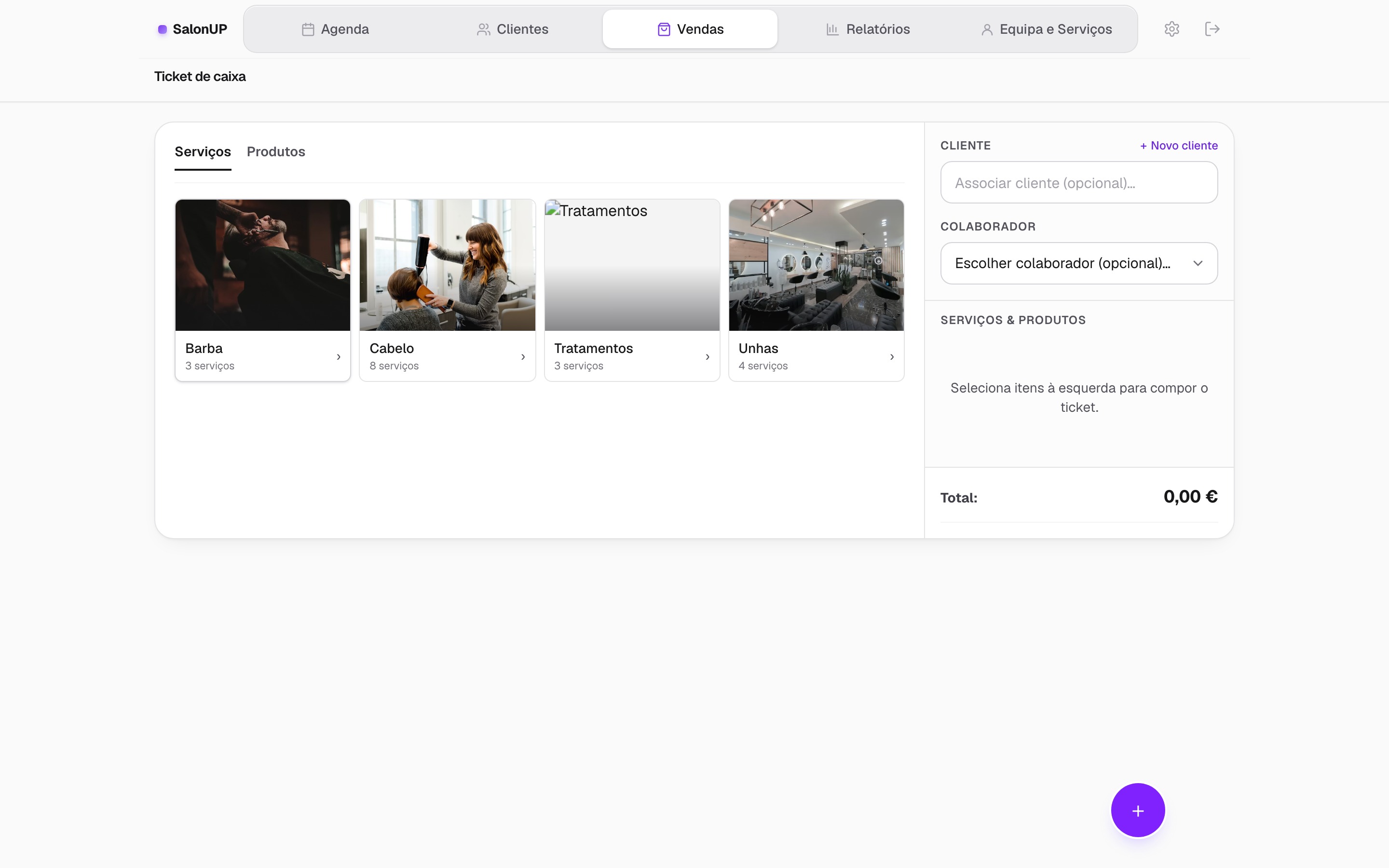Expand the Barba category chevron
Screen dimensions: 1389x868
339,357
